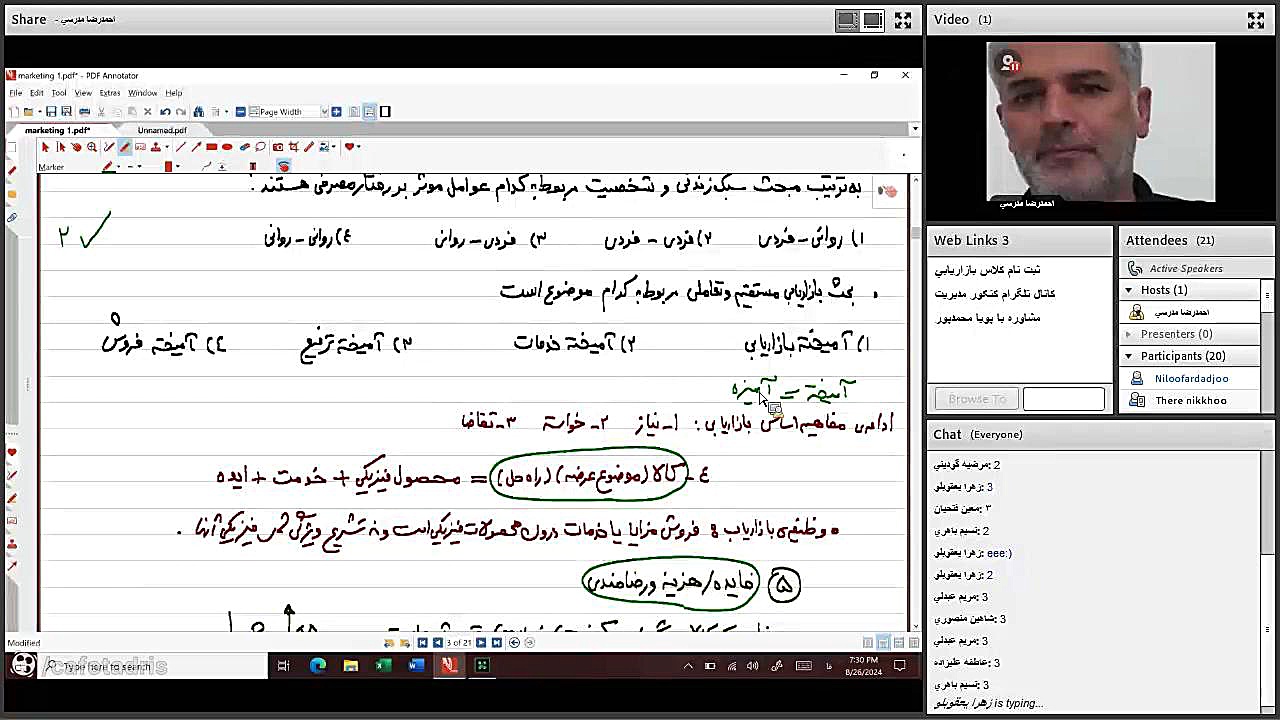Click the Save icon in PDF Annotator toolbar
This screenshot has width=1280, height=720.
pos(51,112)
